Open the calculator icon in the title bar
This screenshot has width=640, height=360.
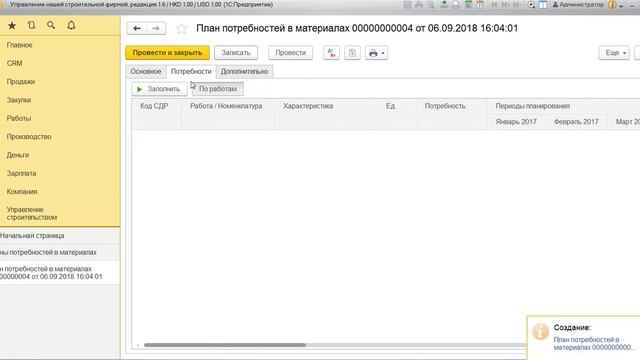point(468,5)
